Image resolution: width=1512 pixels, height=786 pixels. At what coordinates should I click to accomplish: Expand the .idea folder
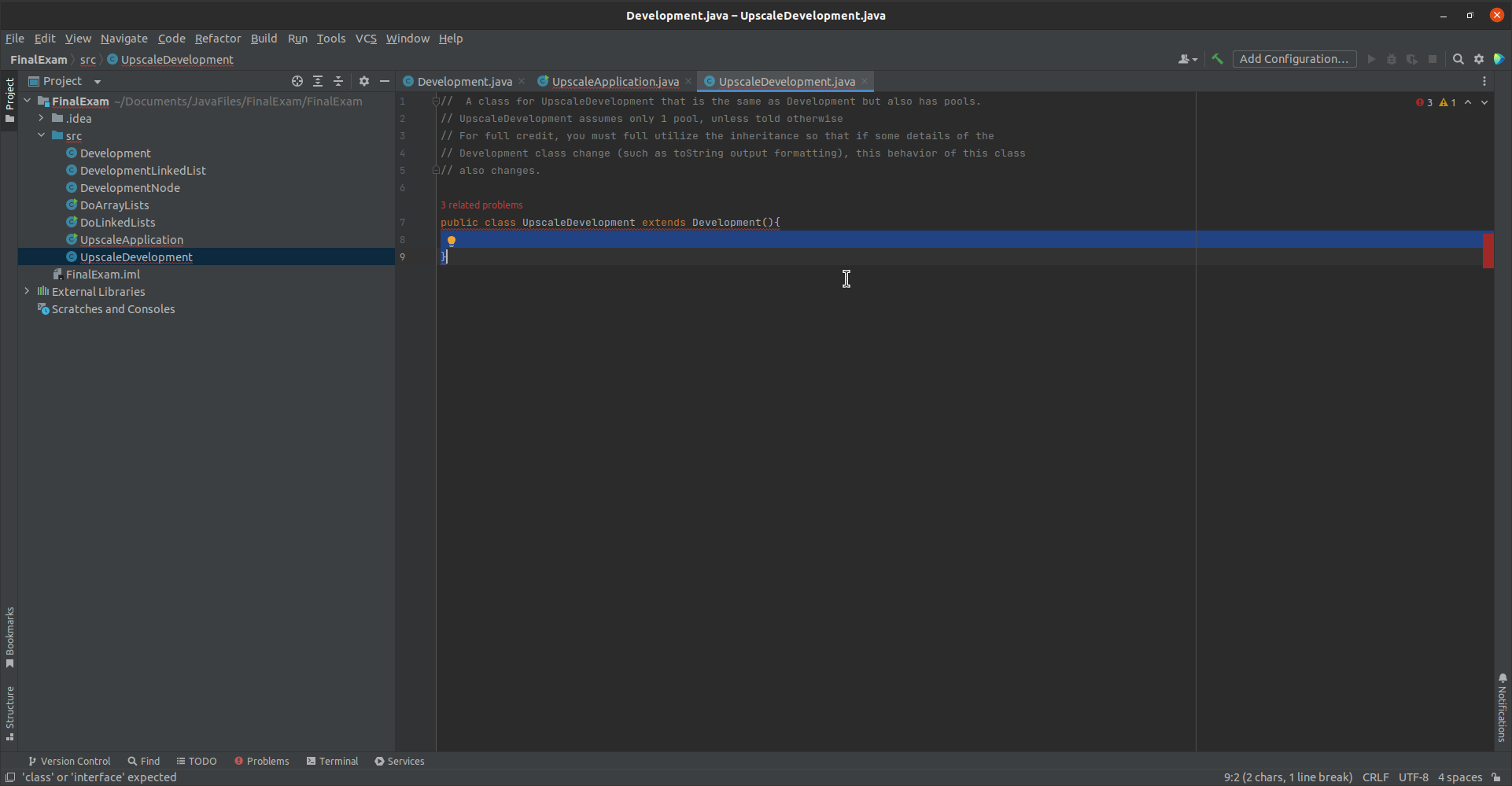tap(41, 118)
